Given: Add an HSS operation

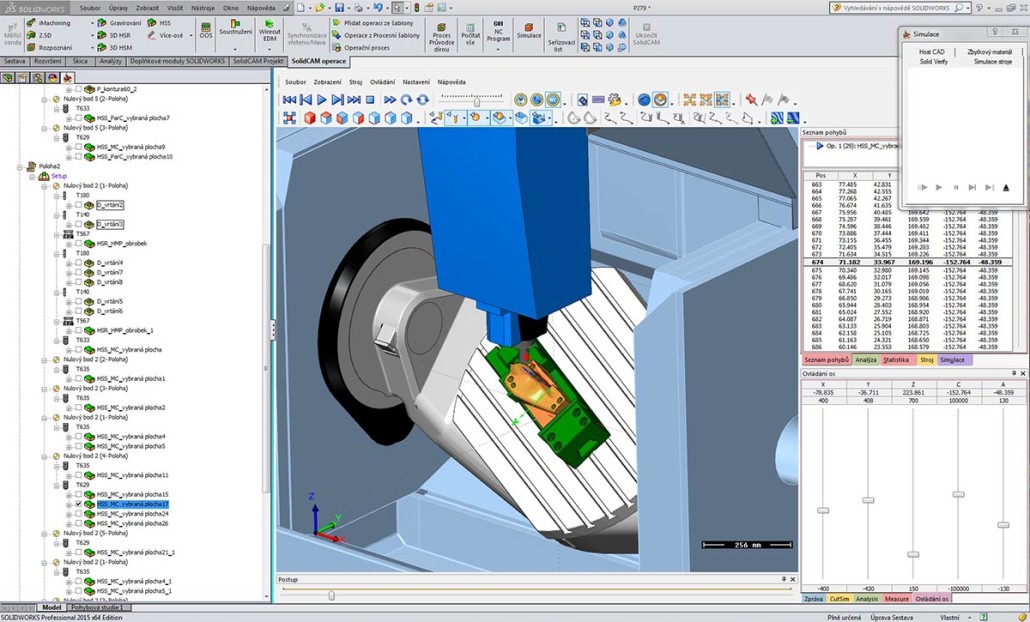Looking at the screenshot, I should (159, 23).
